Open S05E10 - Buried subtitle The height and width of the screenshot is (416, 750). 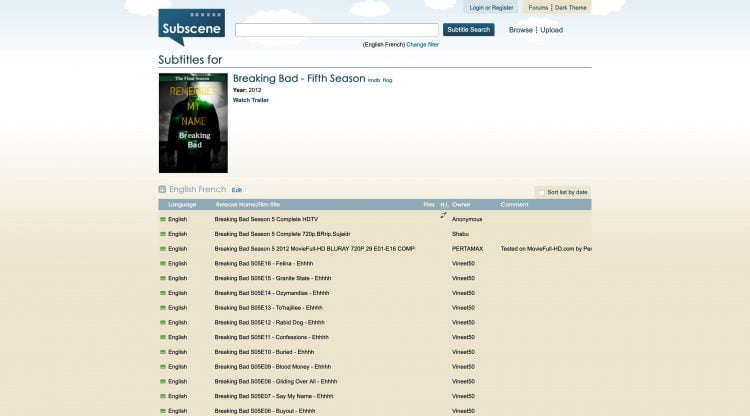(x=264, y=352)
